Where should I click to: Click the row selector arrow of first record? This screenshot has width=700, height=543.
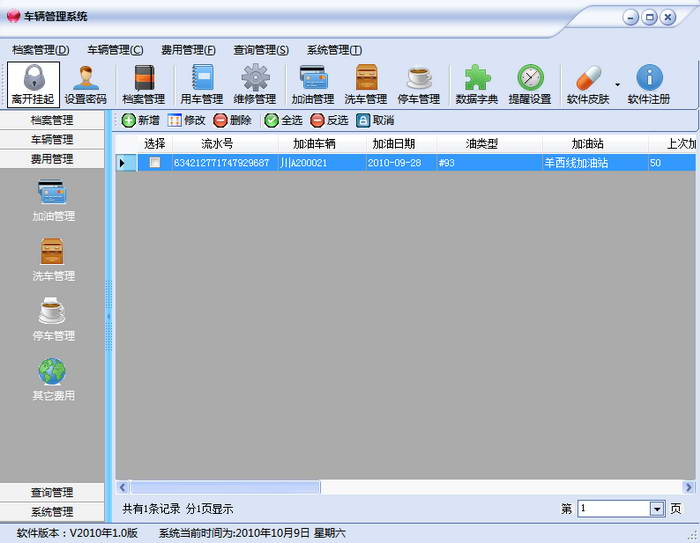[x=126, y=163]
